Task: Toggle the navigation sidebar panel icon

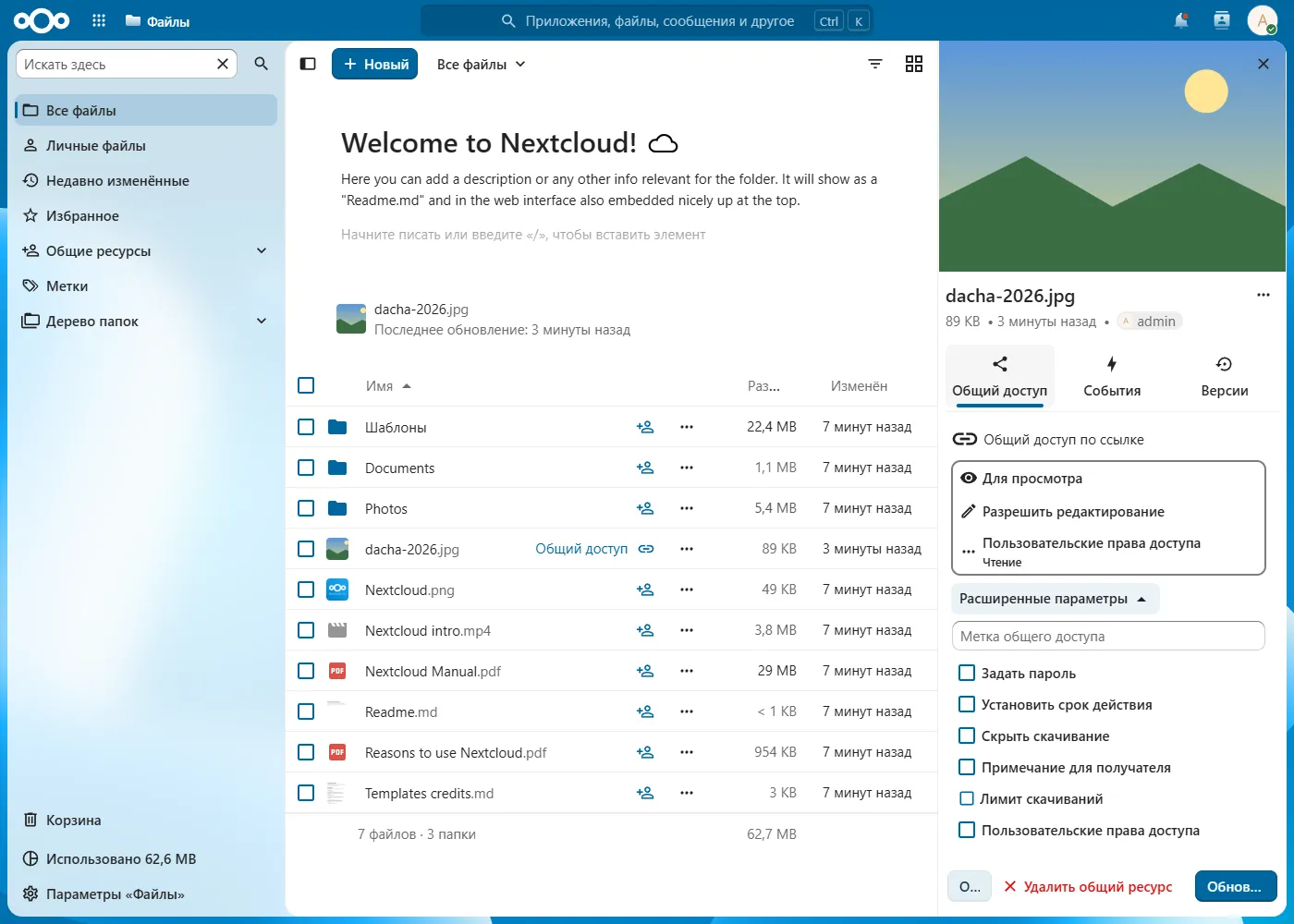Action: 308,64
